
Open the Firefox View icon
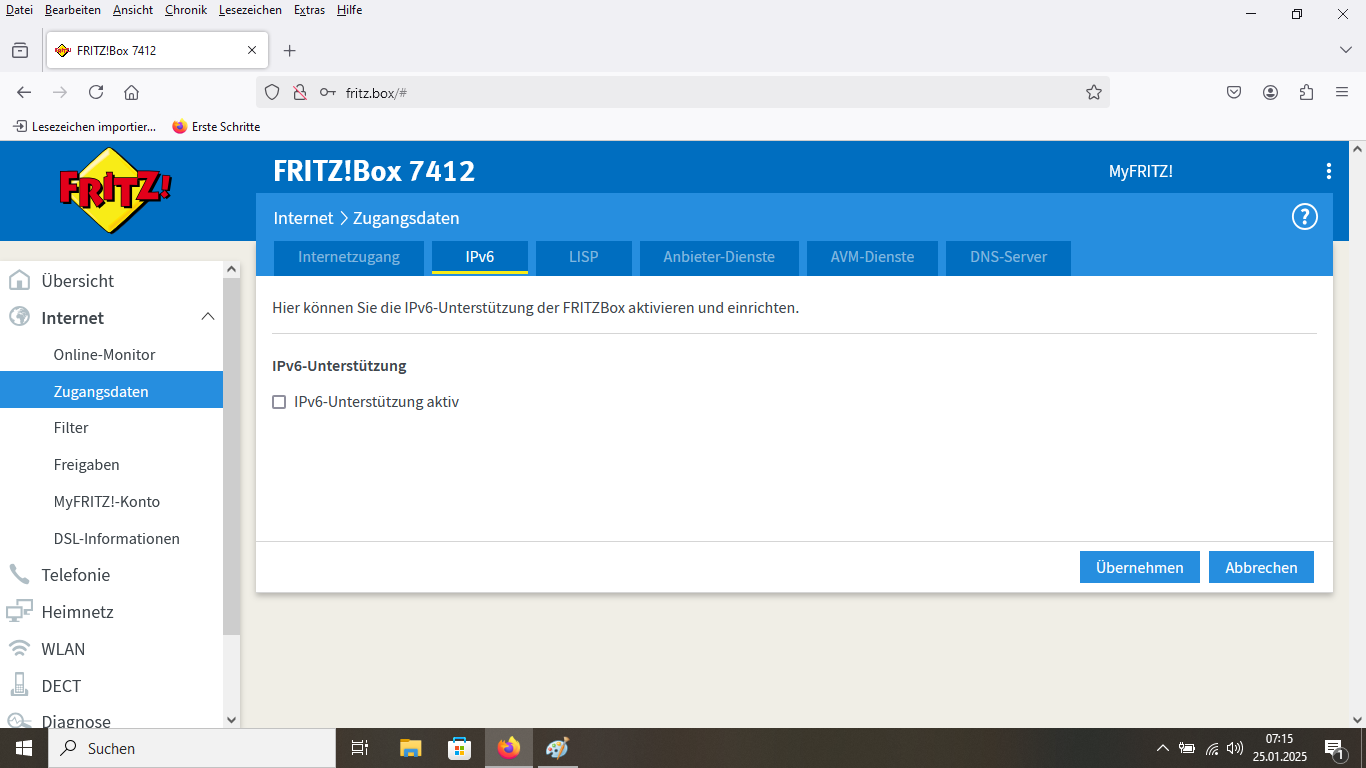pos(20,50)
